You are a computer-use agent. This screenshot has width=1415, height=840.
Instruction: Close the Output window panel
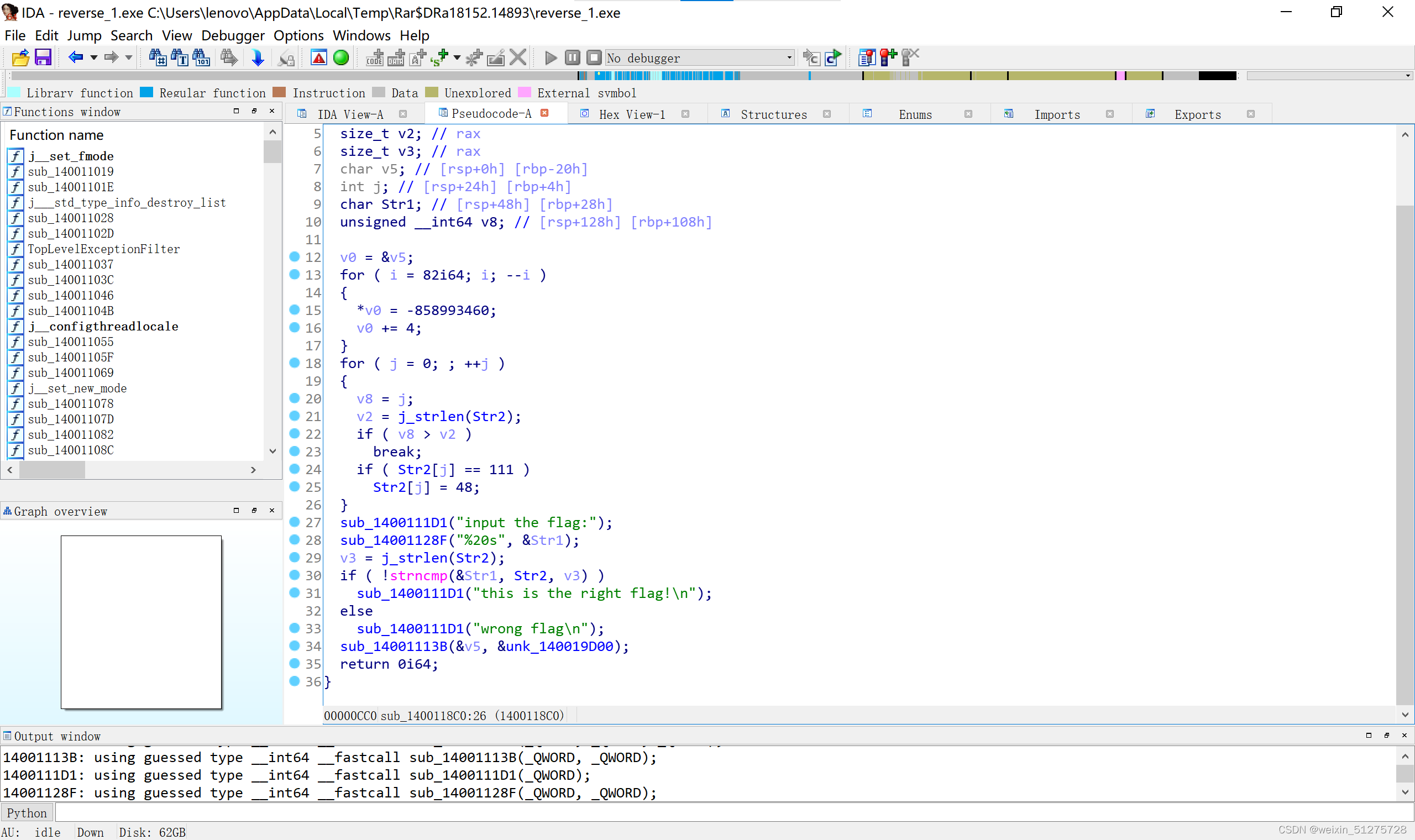[x=1404, y=736]
